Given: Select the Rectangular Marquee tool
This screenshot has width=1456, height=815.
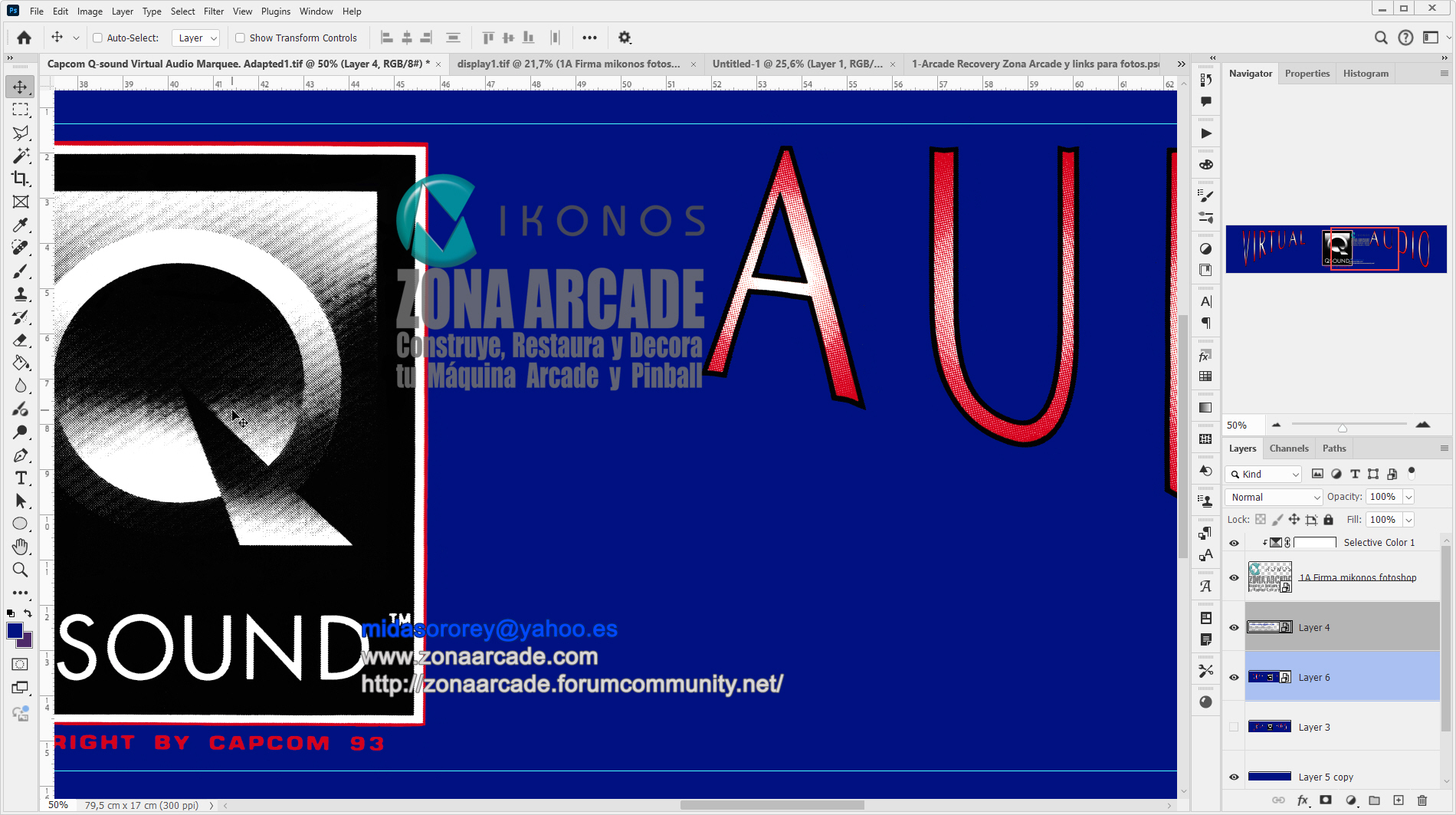Looking at the screenshot, I should pyautogui.click(x=20, y=110).
